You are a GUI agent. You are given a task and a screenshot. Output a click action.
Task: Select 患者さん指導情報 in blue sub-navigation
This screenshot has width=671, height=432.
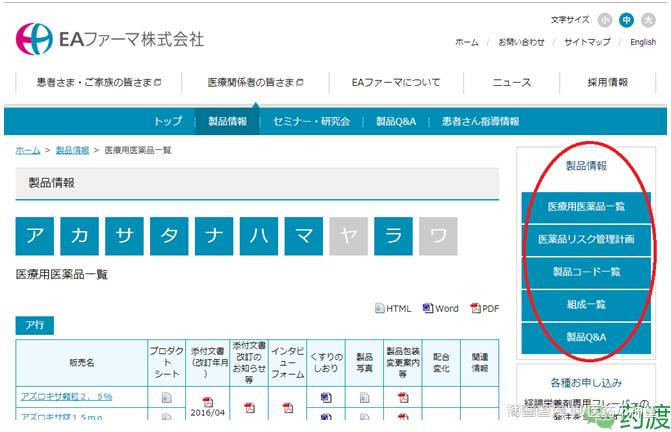pyautogui.click(x=481, y=121)
